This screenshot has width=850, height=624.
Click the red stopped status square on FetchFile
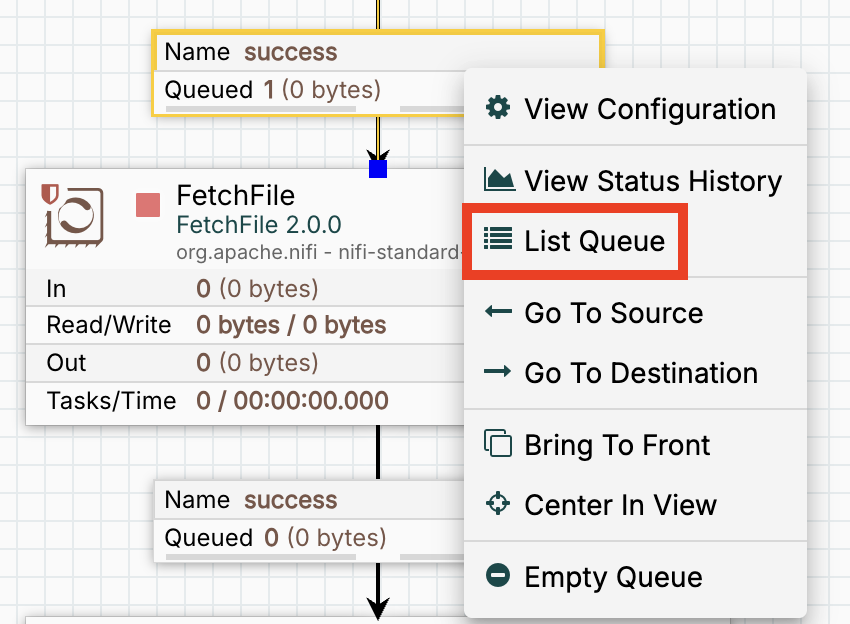click(147, 205)
